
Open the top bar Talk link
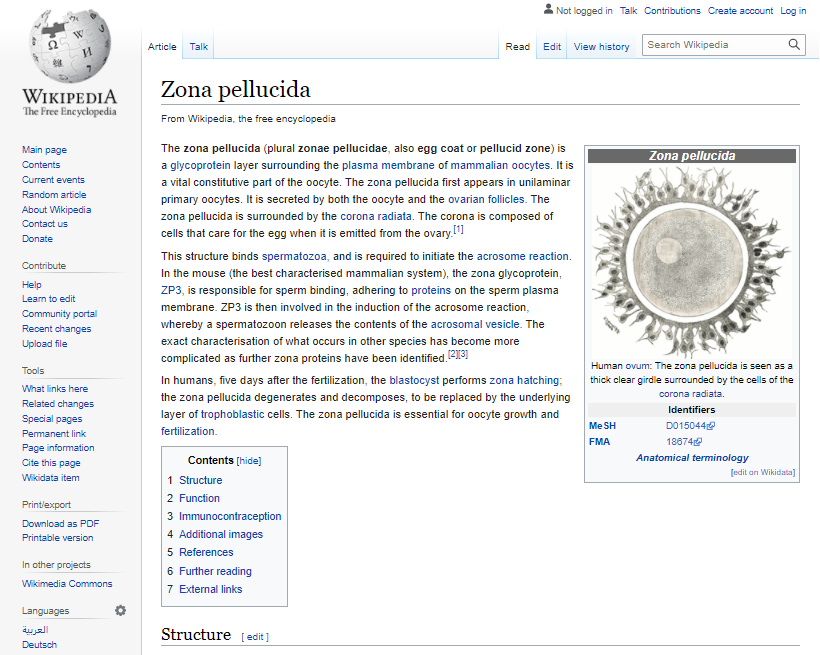click(x=628, y=10)
